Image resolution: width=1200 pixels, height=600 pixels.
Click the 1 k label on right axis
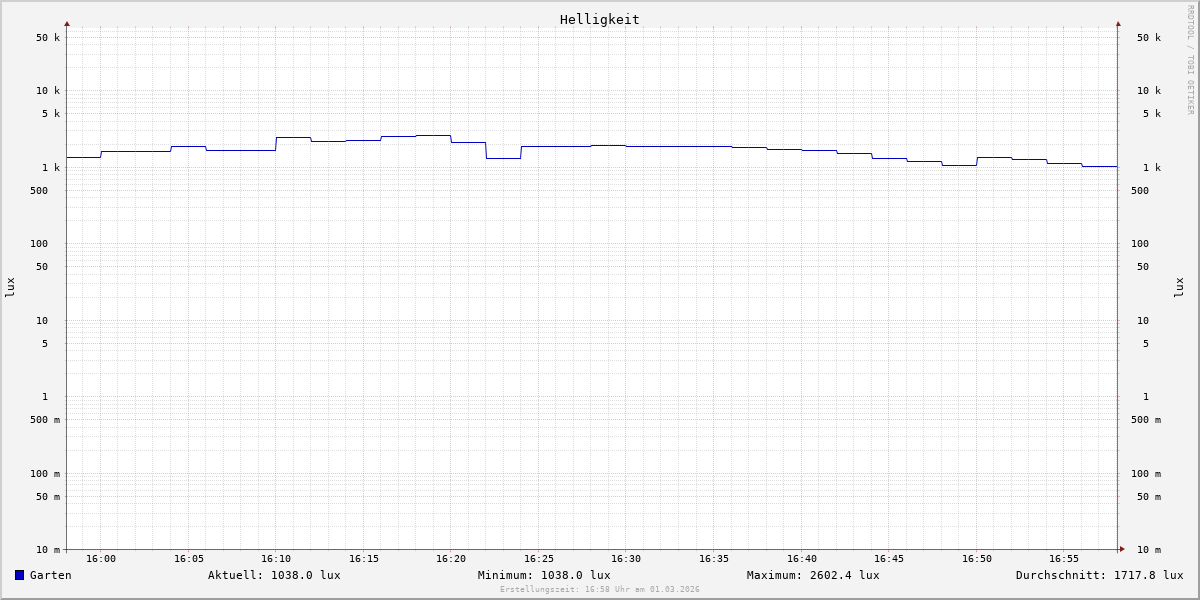[x=1152, y=168]
